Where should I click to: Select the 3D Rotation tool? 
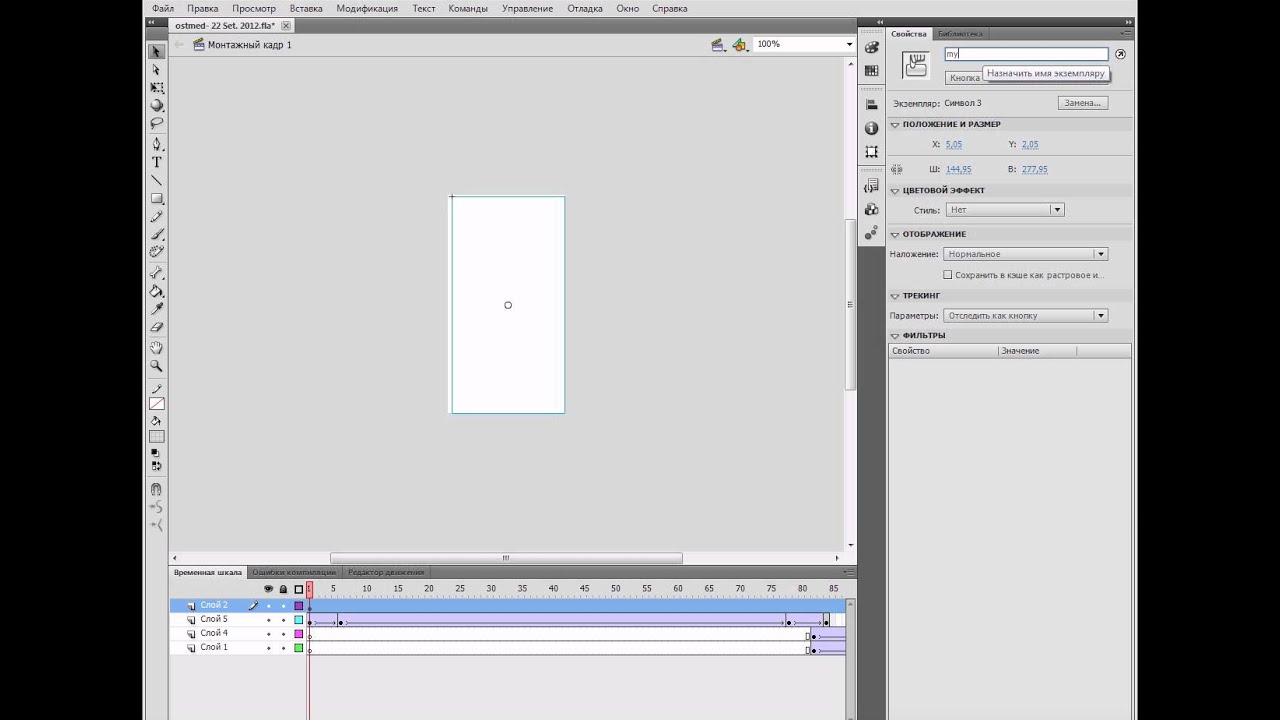[157, 106]
